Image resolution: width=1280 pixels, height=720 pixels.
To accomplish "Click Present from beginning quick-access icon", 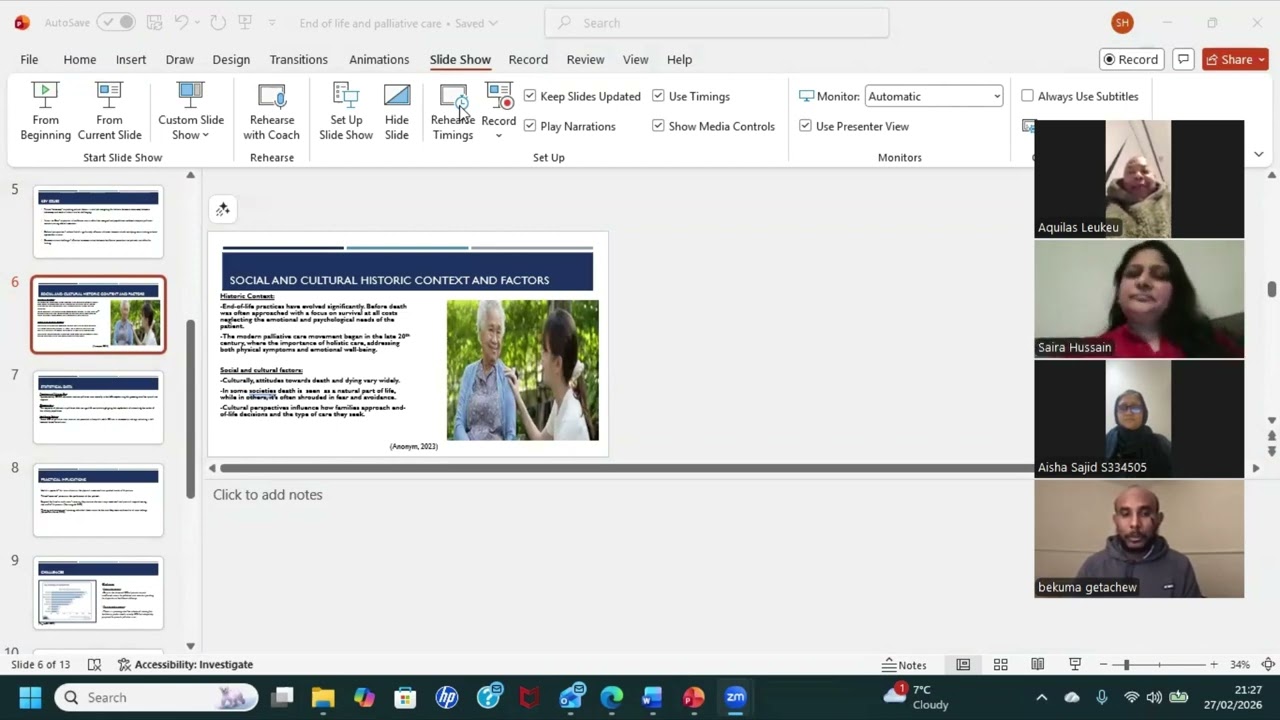I will point(244,22).
